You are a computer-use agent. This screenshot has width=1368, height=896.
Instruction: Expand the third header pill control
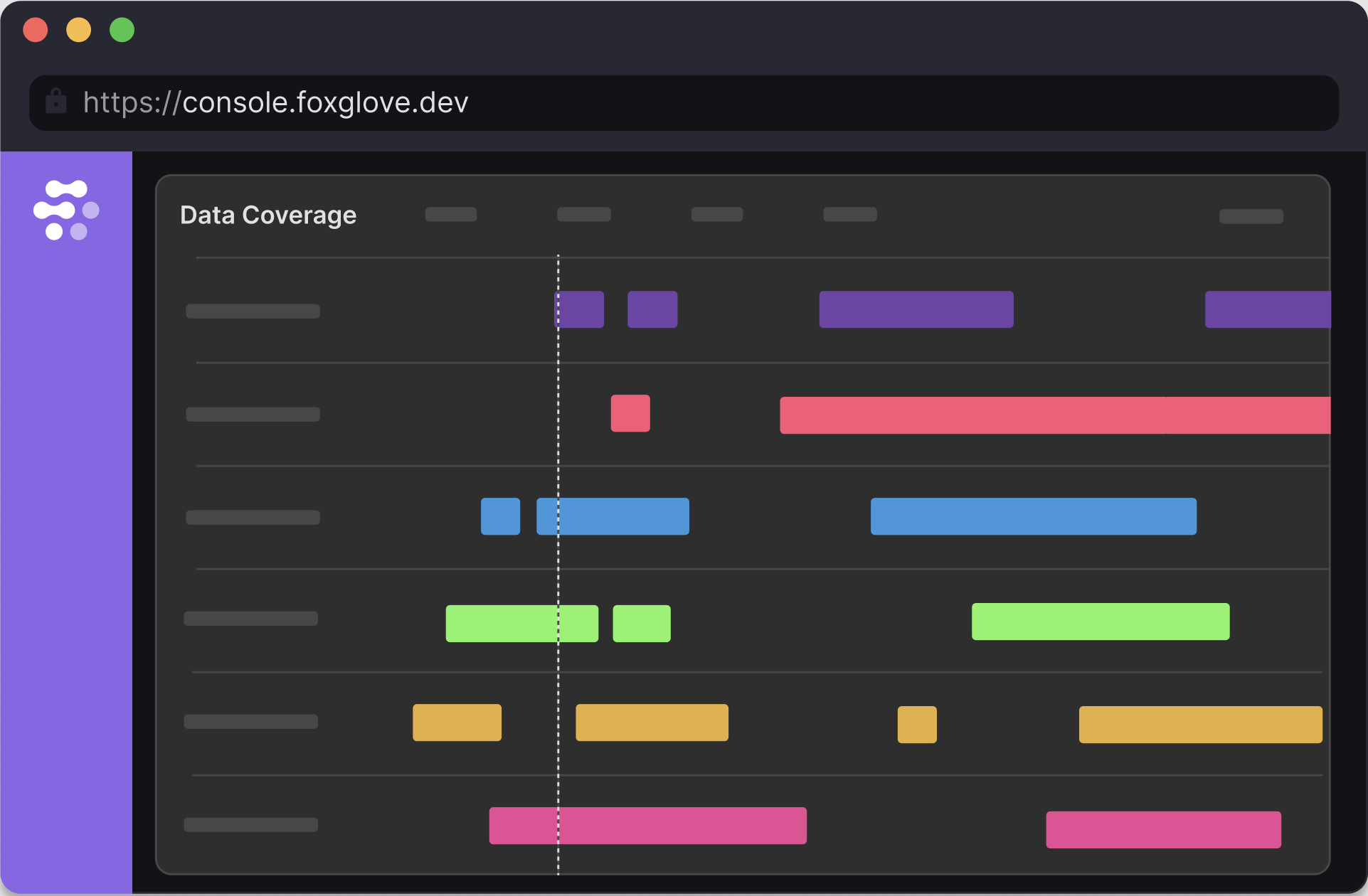716,214
